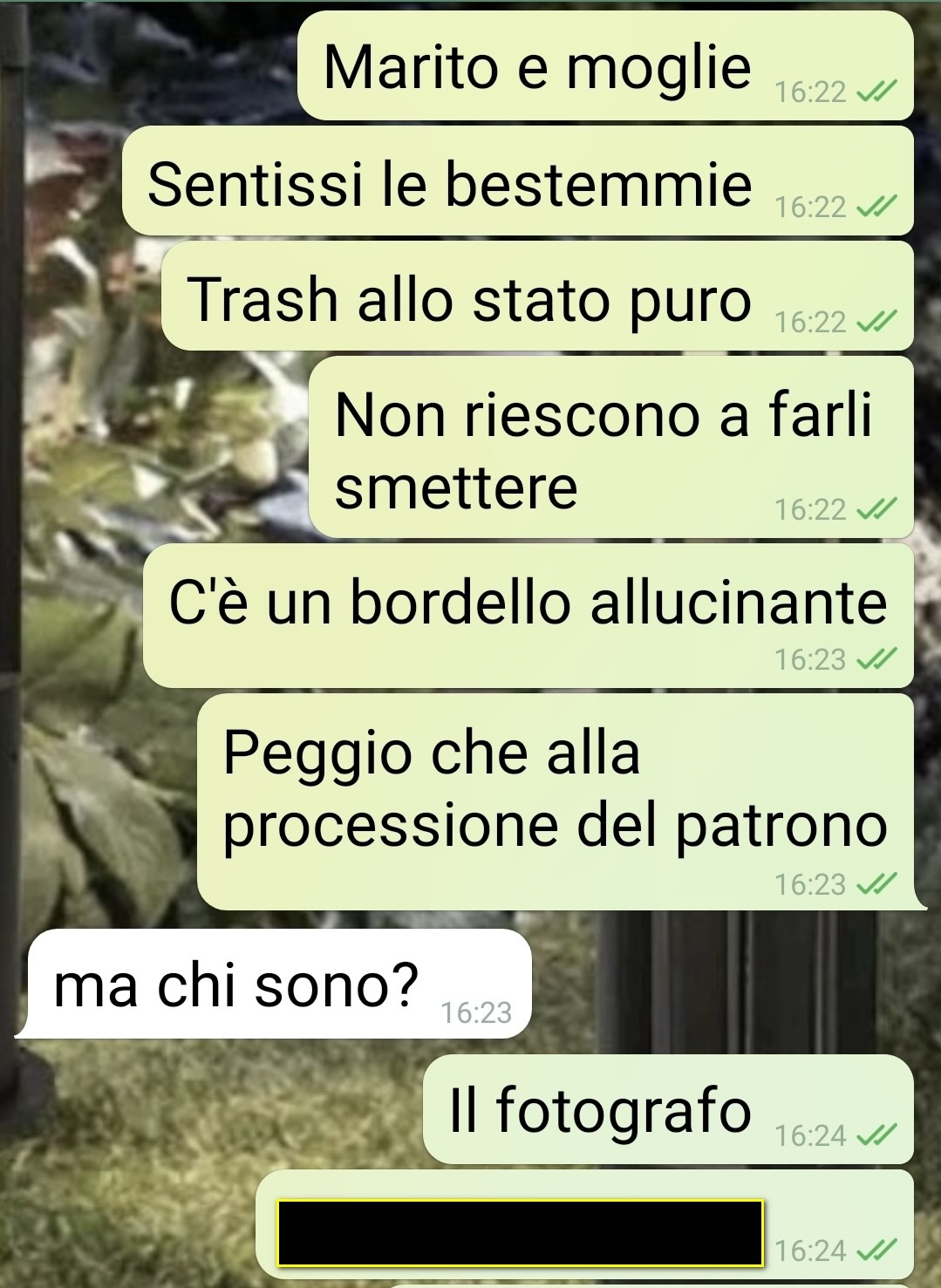Select the incoming 'ma chi sono?' message
The height and width of the screenshot is (1288, 941).
(274, 984)
